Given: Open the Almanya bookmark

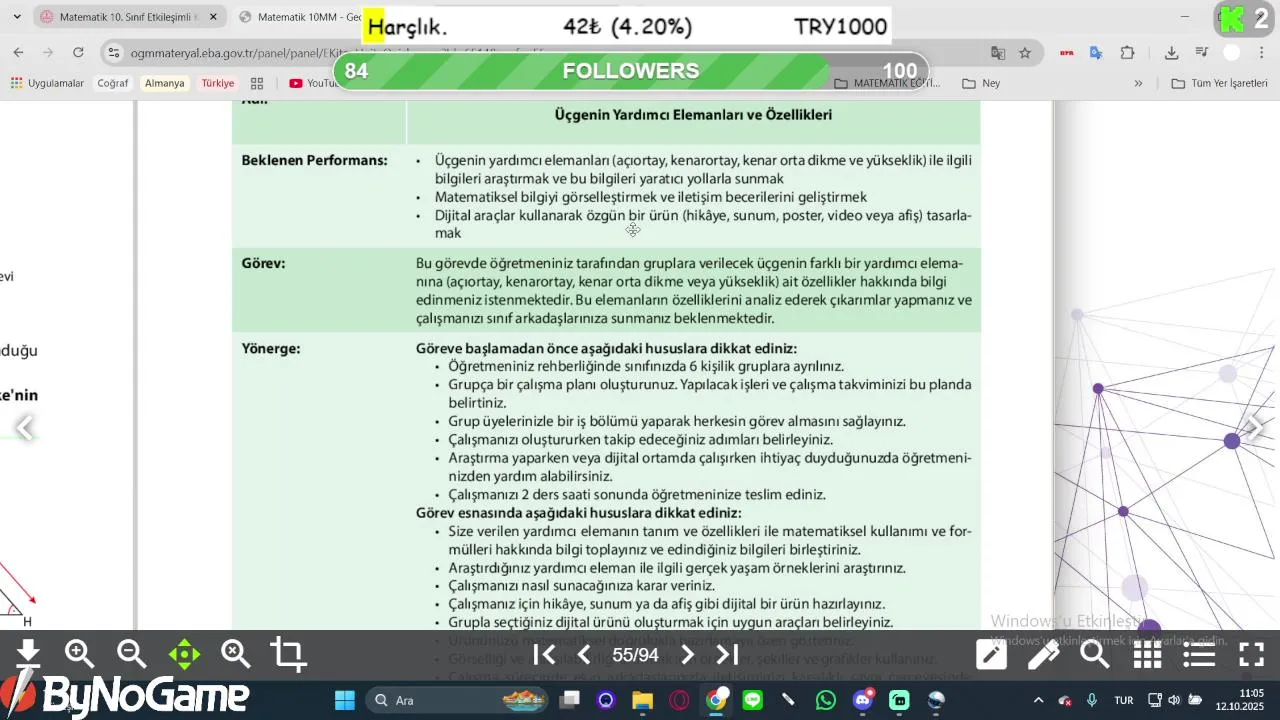Looking at the screenshot, I should 164,83.
